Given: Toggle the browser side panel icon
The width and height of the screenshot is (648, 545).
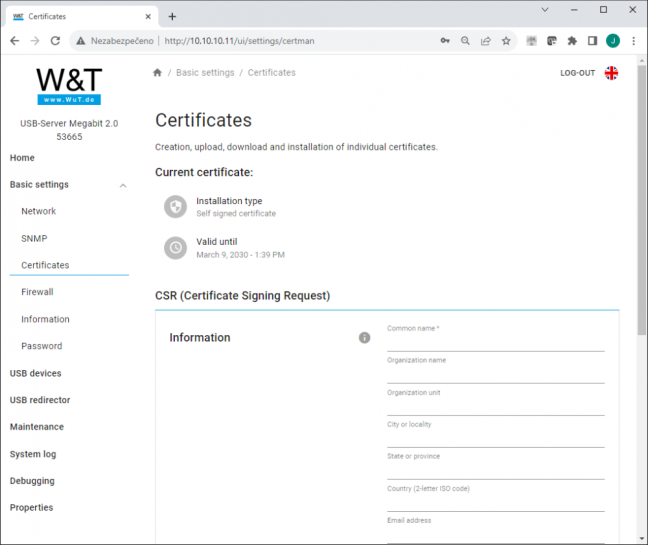Looking at the screenshot, I should (x=592, y=41).
